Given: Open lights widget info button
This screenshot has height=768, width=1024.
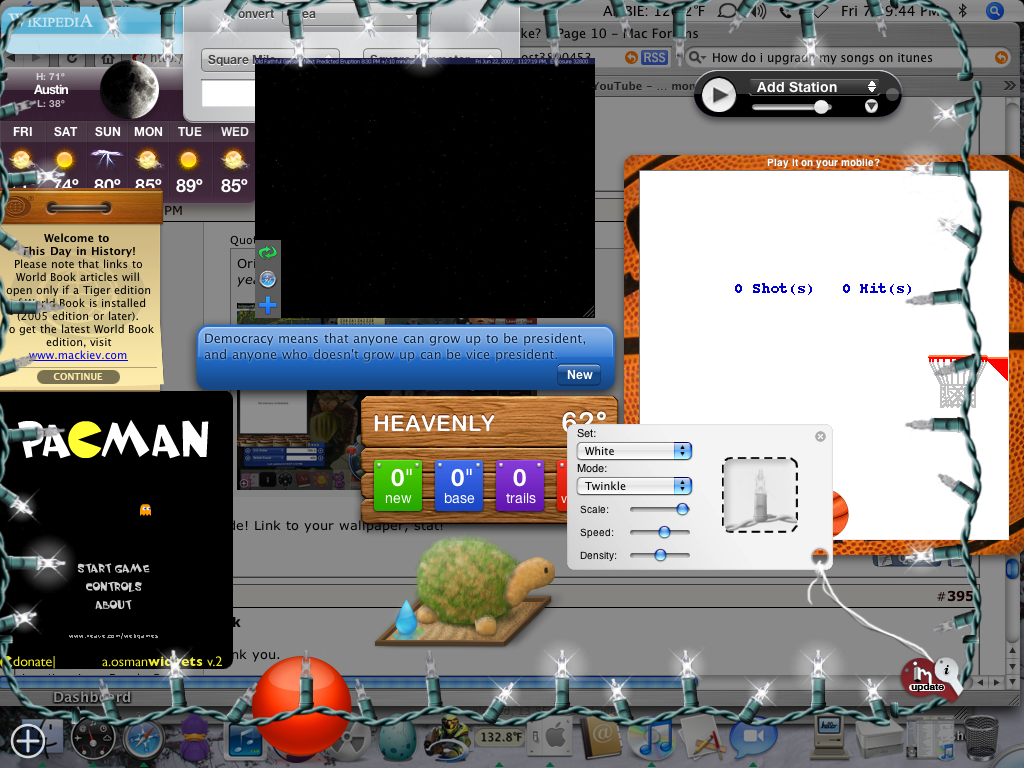Looking at the screenshot, I should pos(946,669).
